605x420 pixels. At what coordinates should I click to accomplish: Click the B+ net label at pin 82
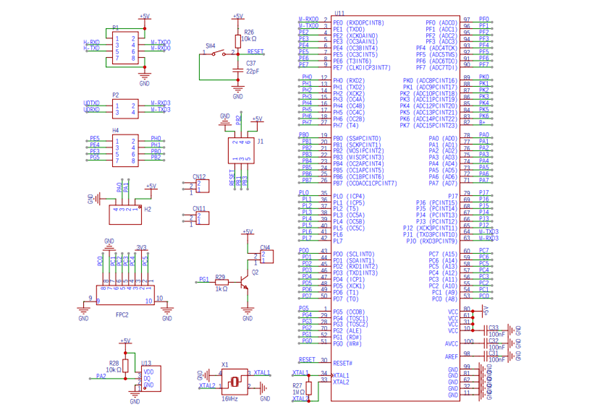coord(482,122)
